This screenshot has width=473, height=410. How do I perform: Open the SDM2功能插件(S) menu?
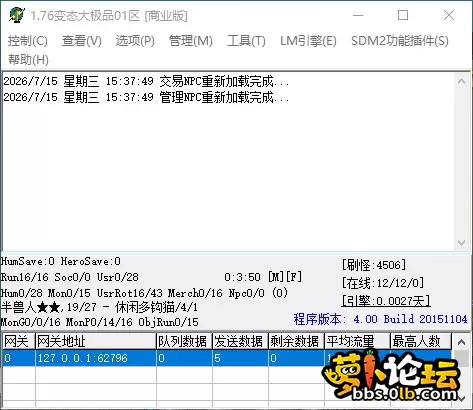pyautogui.click(x=400, y=41)
